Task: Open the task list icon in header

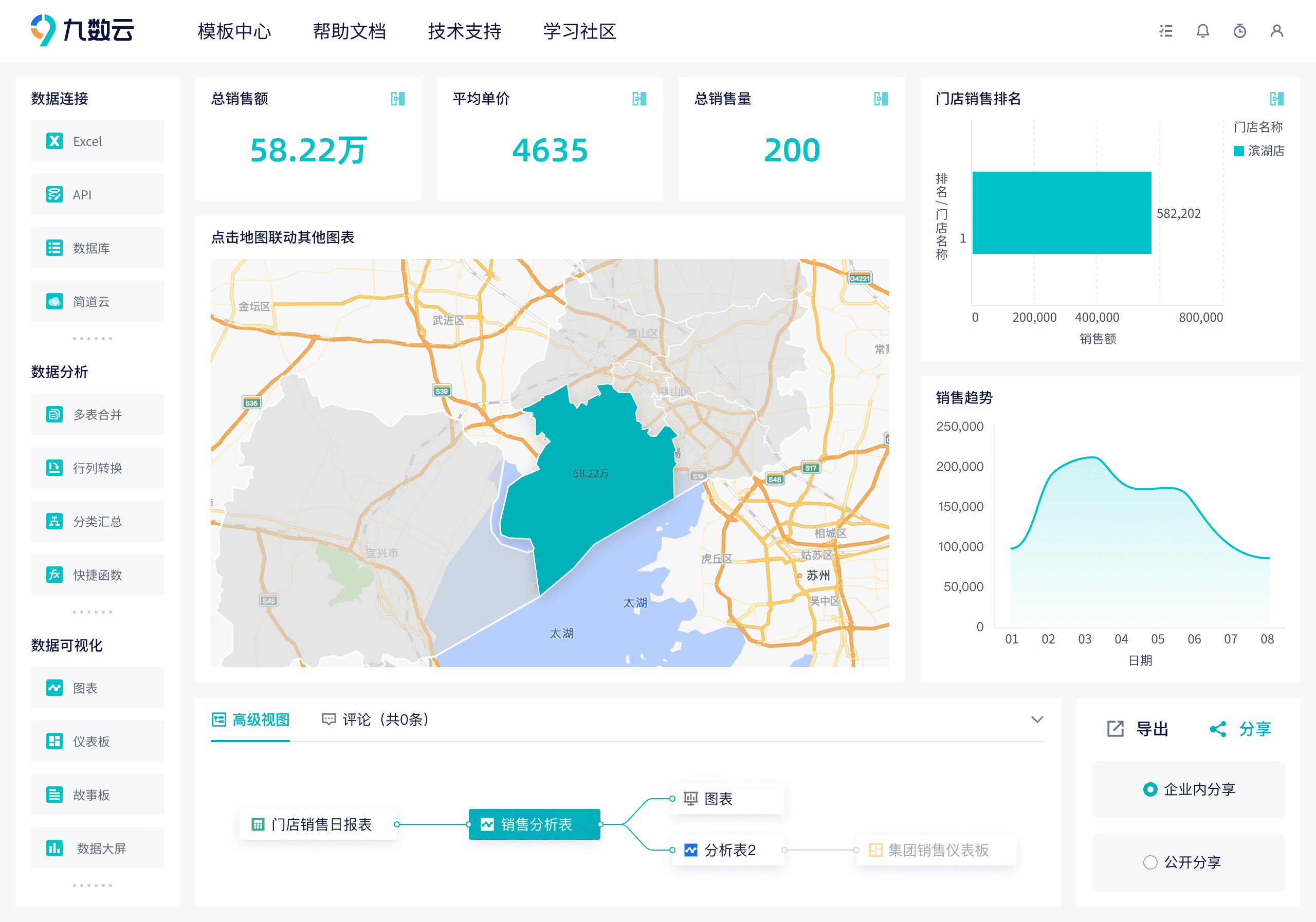Action: pyautogui.click(x=1165, y=31)
